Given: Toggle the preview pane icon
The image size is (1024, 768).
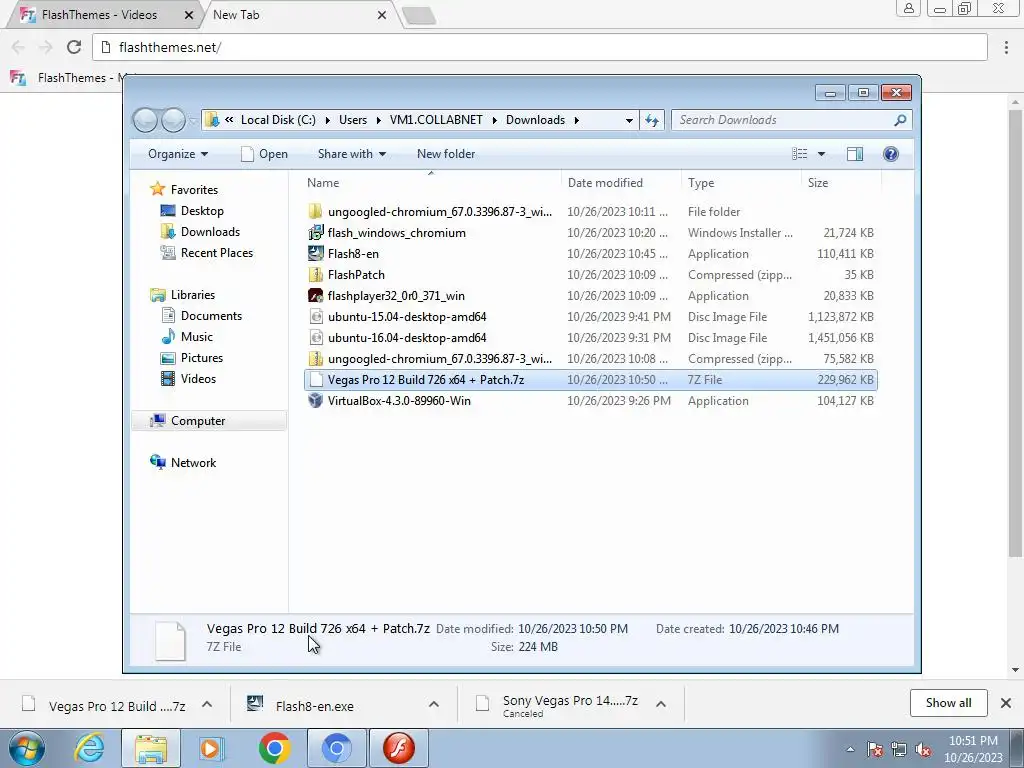Looking at the screenshot, I should pos(854,154).
